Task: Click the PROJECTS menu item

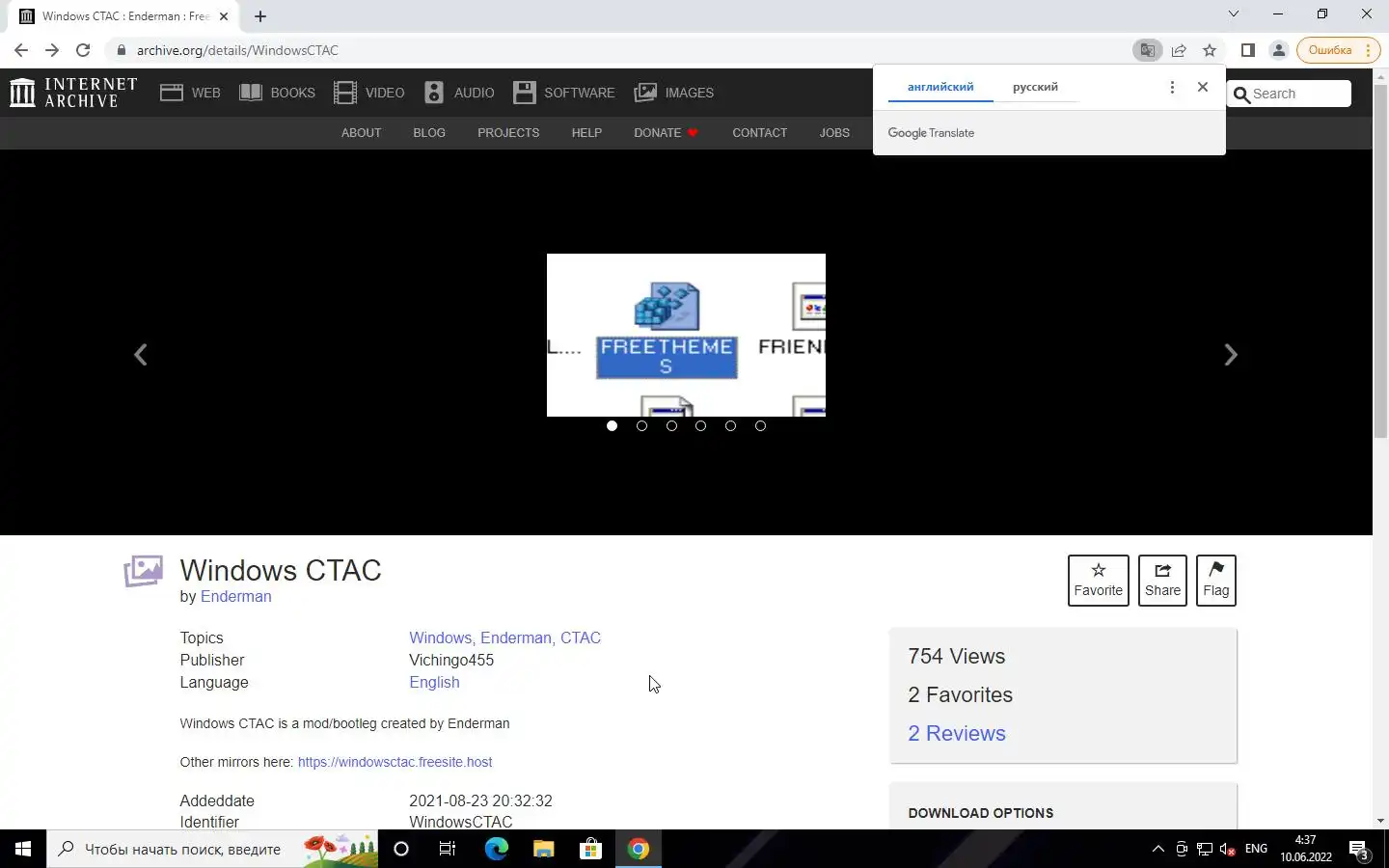Action: [x=508, y=133]
